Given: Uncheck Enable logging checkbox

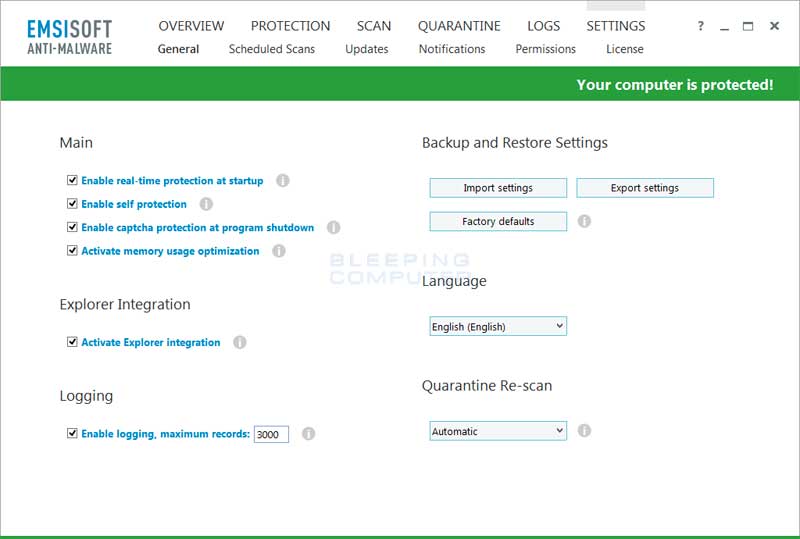Looking at the screenshot, I should tap(72, 433).
